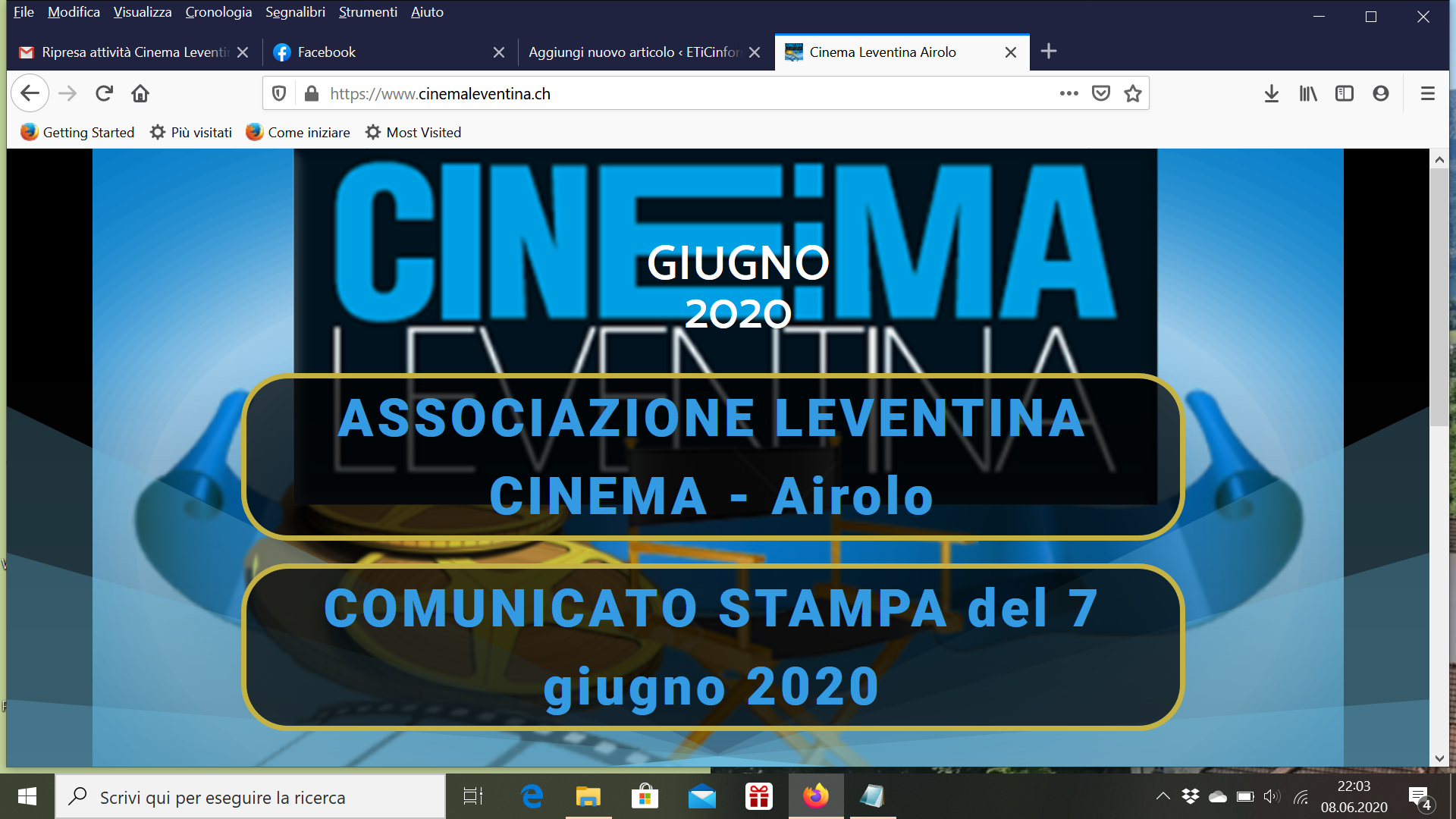
Task: Click the vertical scrollbar thumb
Action: click(x=1439, y=297)
